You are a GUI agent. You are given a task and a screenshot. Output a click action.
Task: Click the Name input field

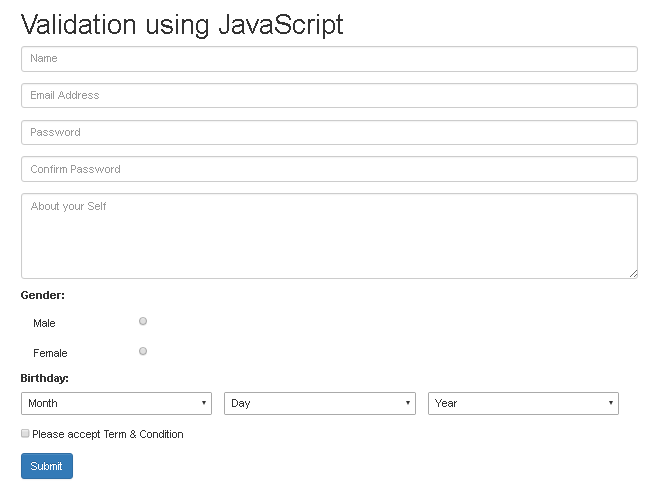[x=329, y=59]
